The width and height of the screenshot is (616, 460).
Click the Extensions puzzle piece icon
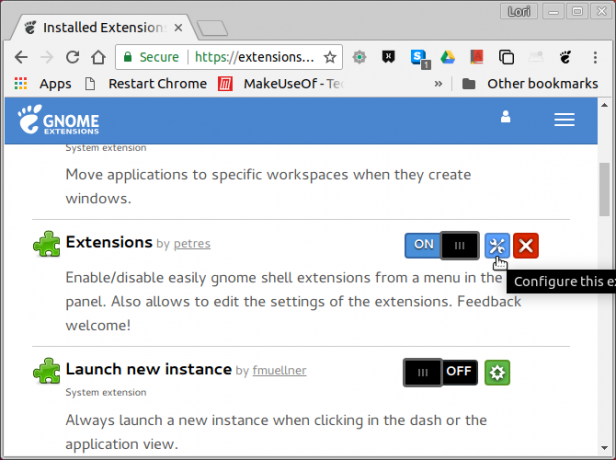(47, 244)
